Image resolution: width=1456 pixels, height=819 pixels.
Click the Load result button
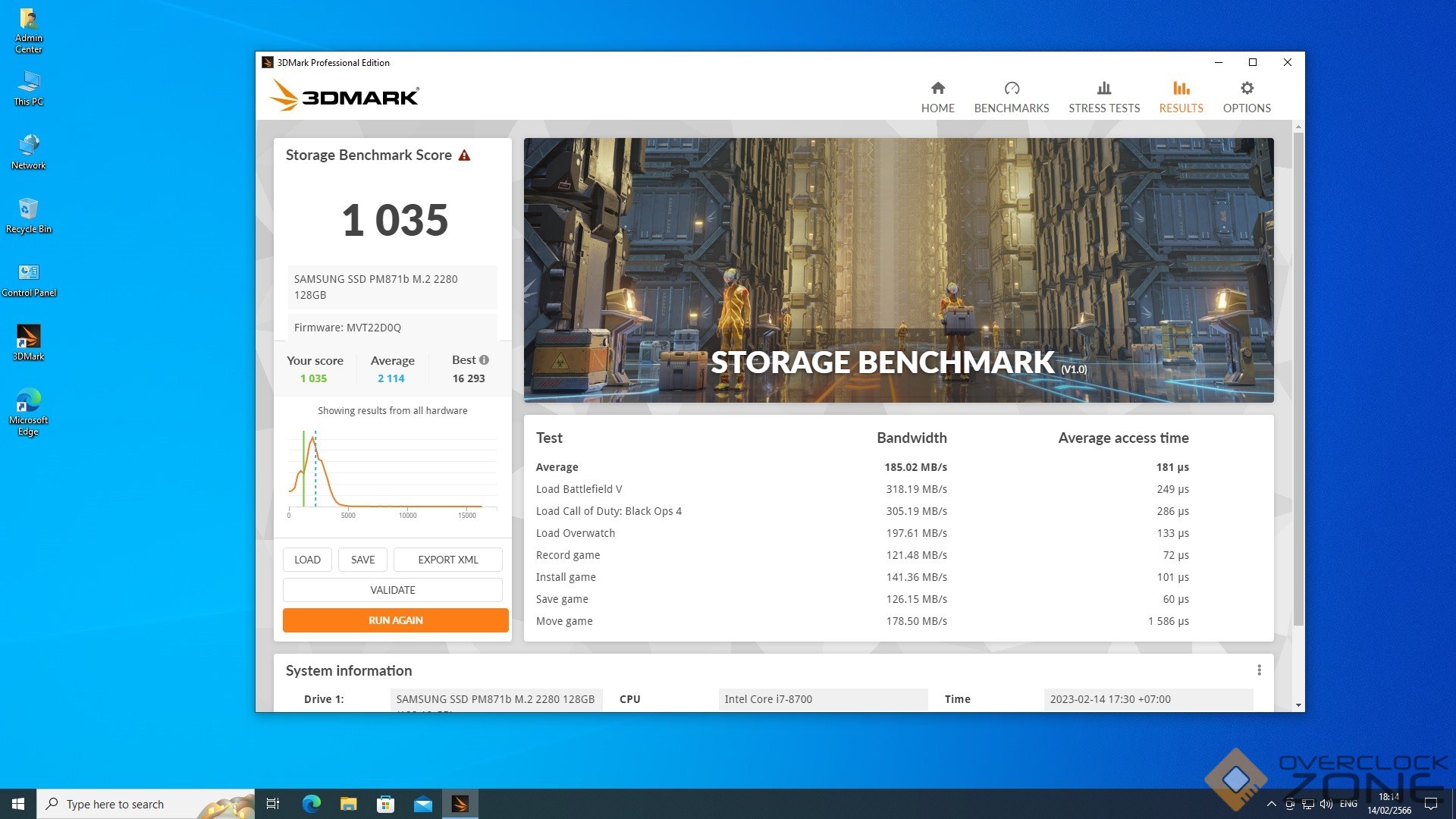307,560
